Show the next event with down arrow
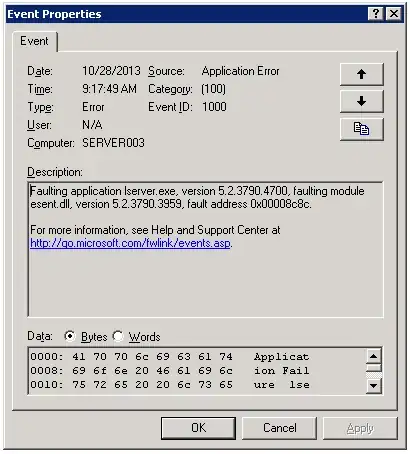410x454 pixels. [x=362, y=101]
